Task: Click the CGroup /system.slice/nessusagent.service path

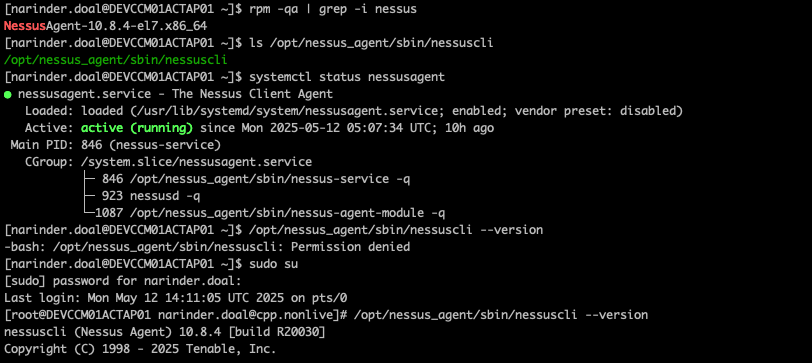Action: click(197, 162)
